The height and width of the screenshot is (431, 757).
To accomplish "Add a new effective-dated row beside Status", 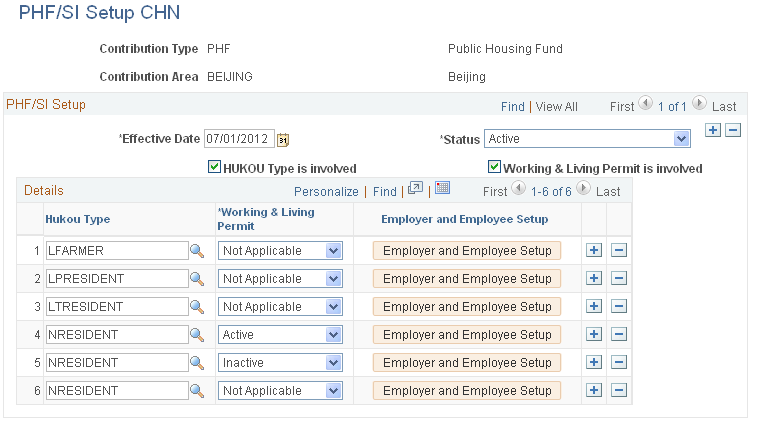I will tap(713, 130).
